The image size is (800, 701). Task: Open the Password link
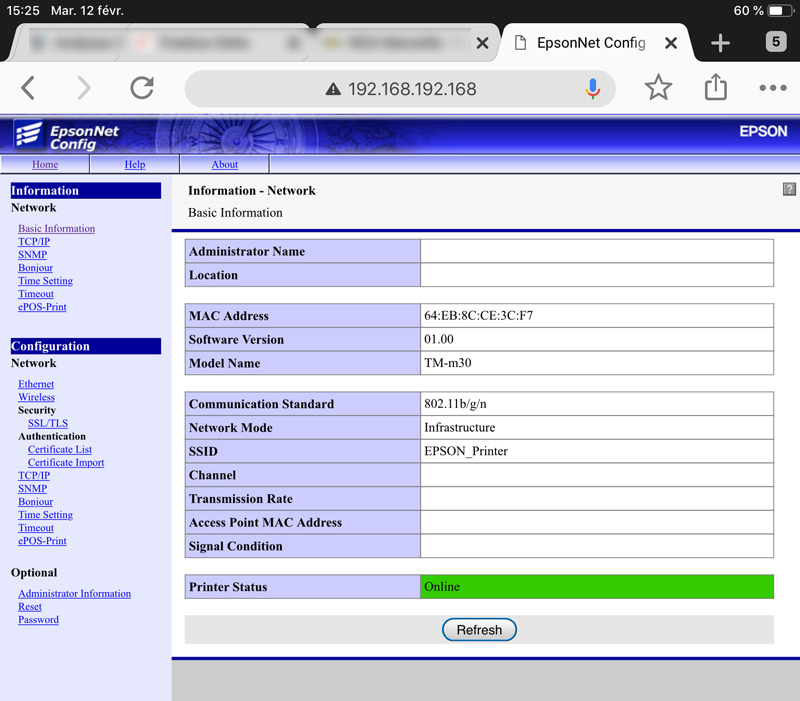click(38, 620)
